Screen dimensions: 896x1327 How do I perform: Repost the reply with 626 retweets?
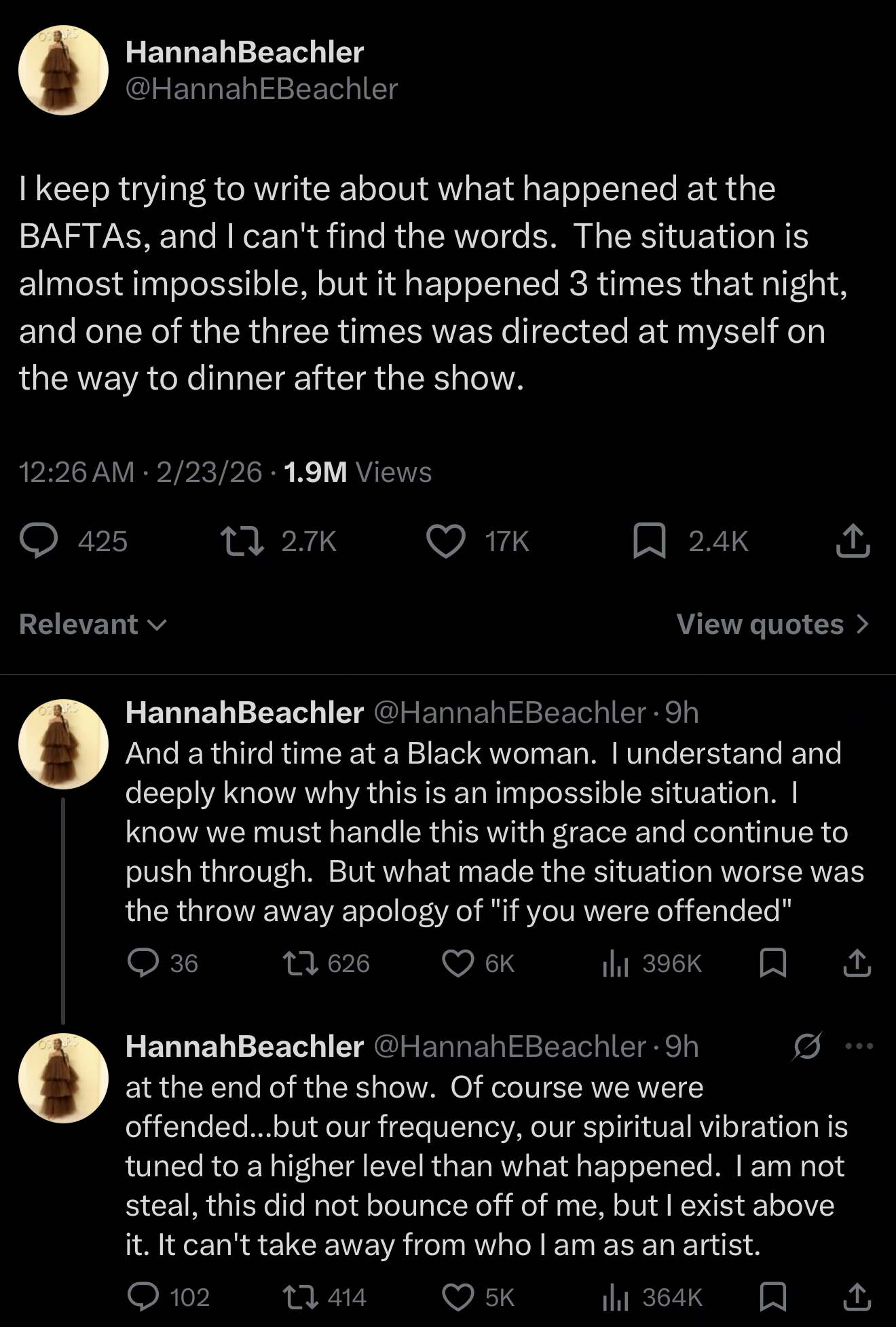[300, 963]
